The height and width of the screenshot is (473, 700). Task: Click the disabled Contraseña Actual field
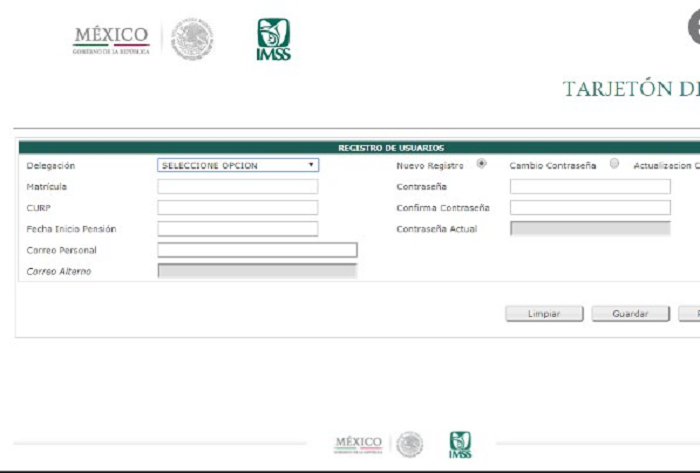coord(590,229)
